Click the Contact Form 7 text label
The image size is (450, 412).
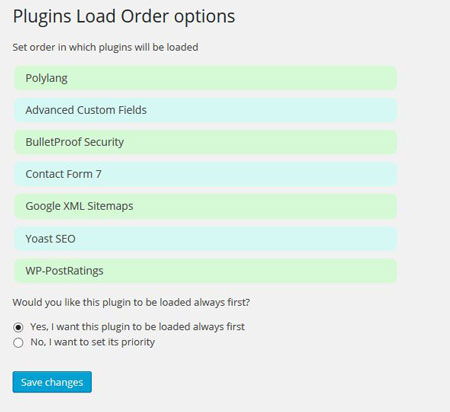click(63, 174)
